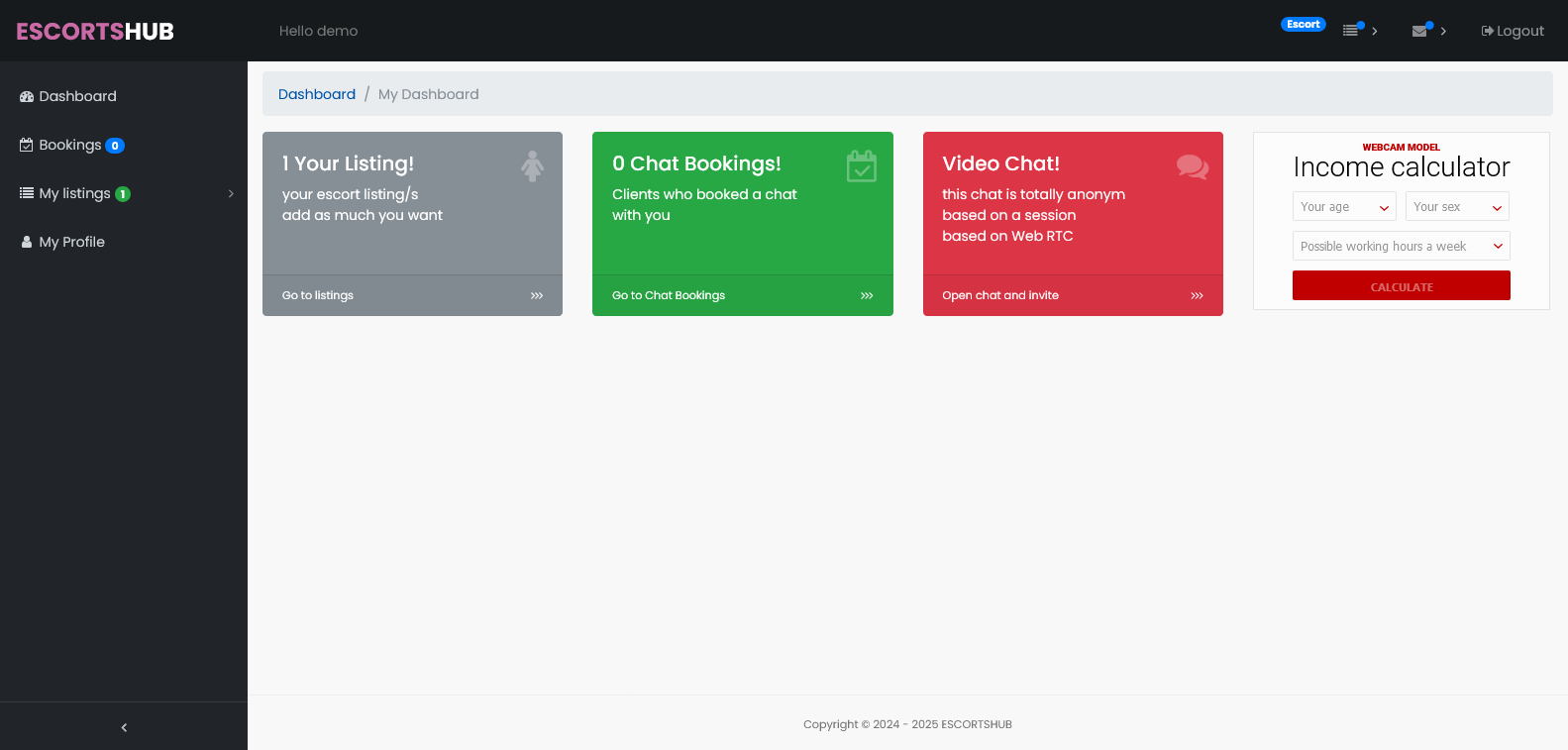This screenshot has height=750, width=1568.
Task: Click Dashboard breadcrumb link
Action: pyautogui.click(x=317, y=94)
